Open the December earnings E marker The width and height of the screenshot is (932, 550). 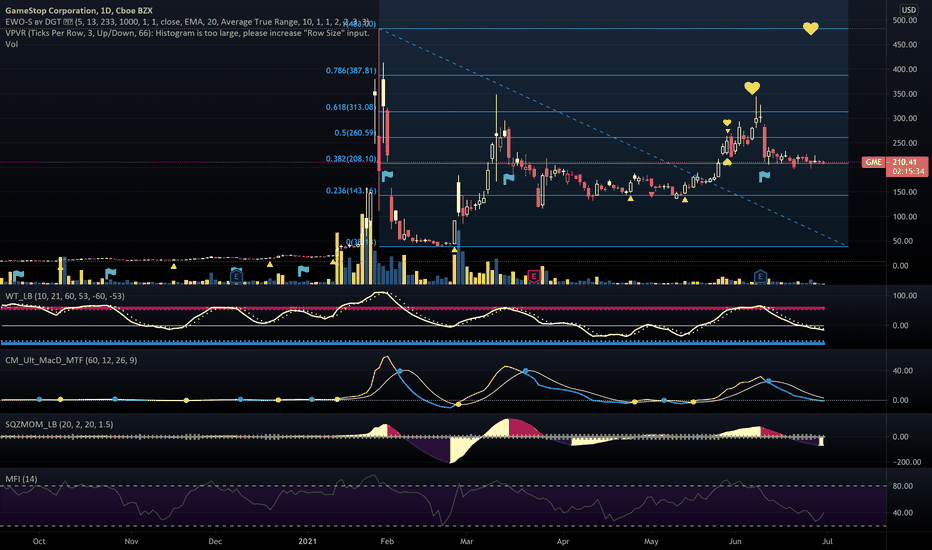[x=237, y=276]
